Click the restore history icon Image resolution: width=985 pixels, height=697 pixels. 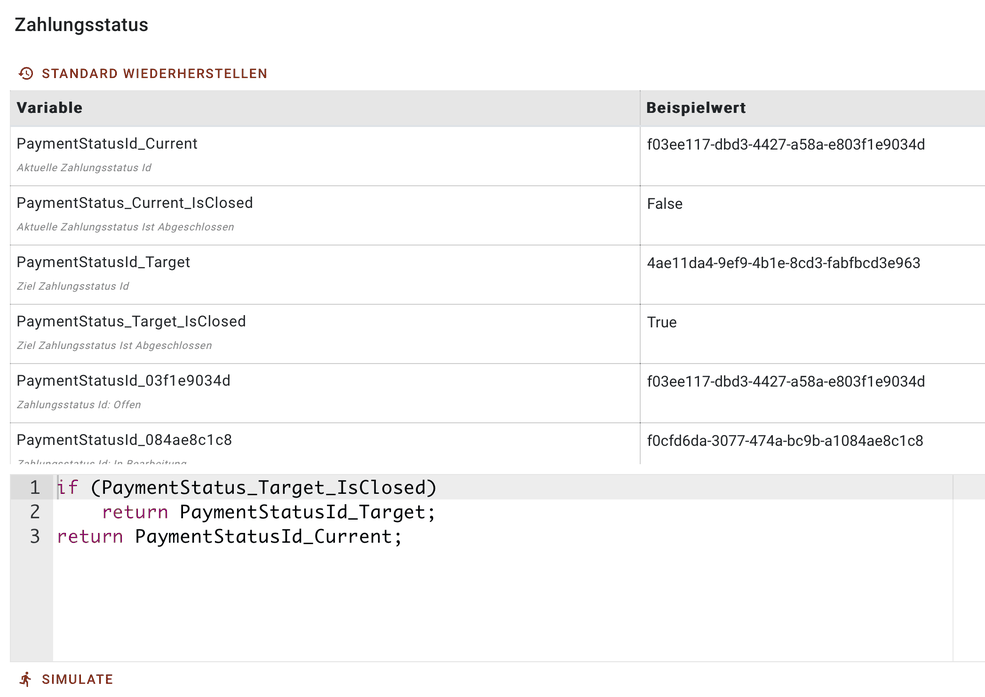coord(26,73)
